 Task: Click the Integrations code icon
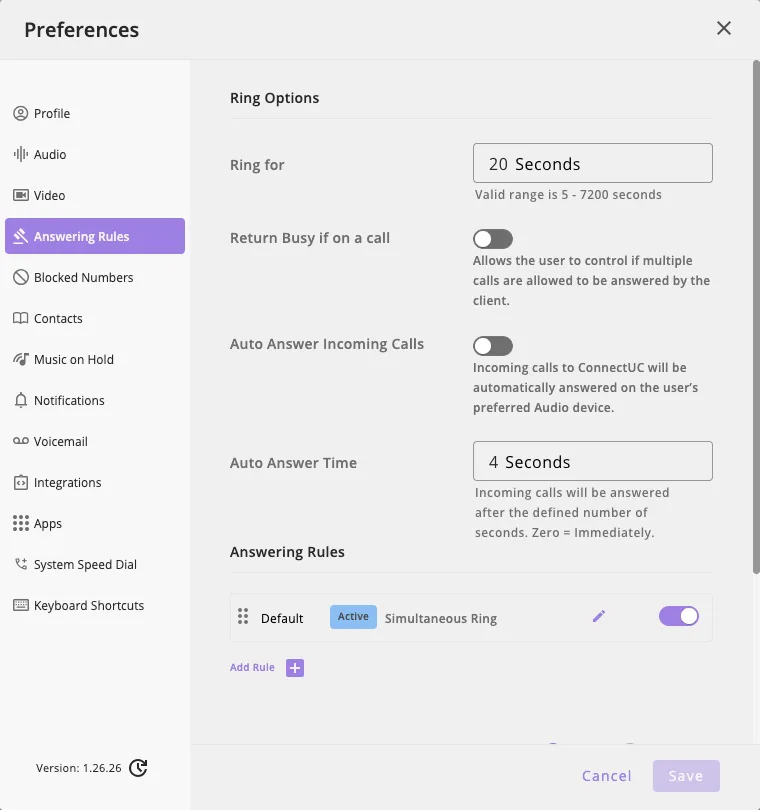click(21, 482)
